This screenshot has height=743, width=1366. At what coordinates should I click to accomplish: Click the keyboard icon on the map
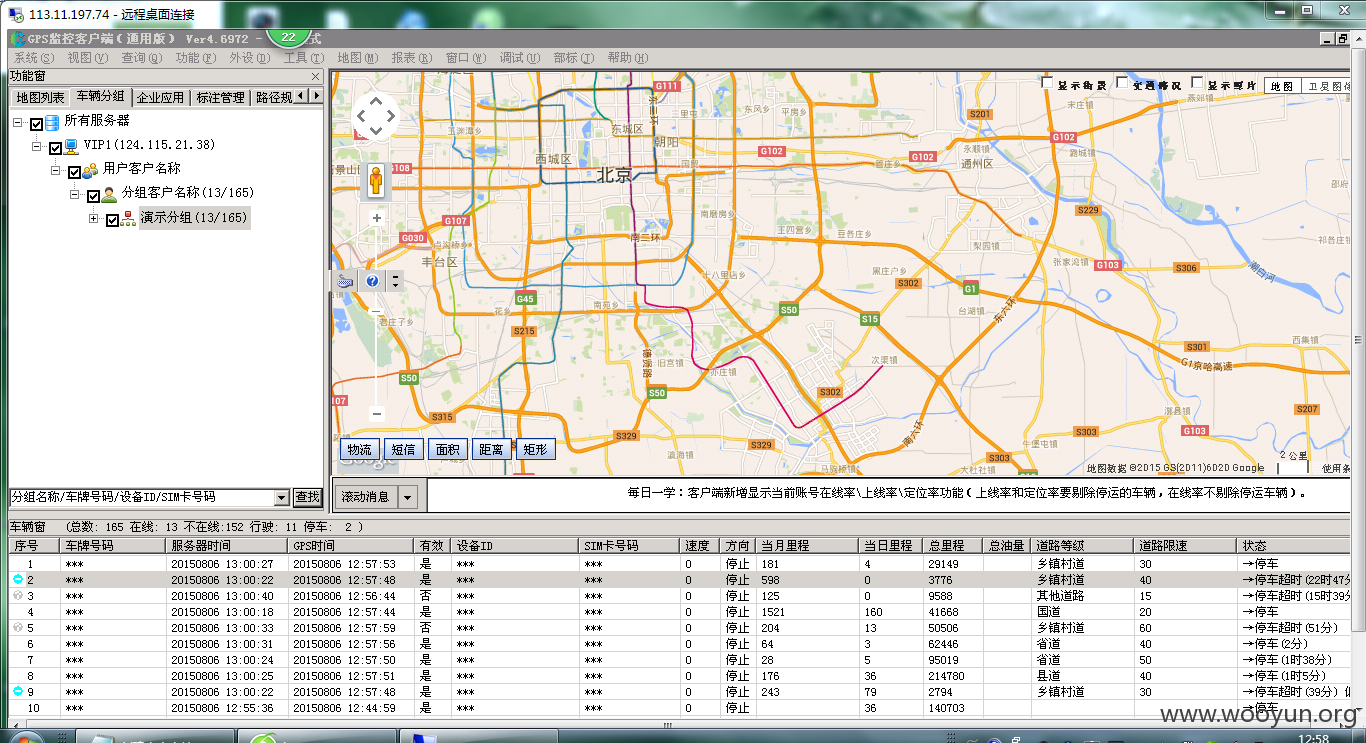[x=346, y=282]
